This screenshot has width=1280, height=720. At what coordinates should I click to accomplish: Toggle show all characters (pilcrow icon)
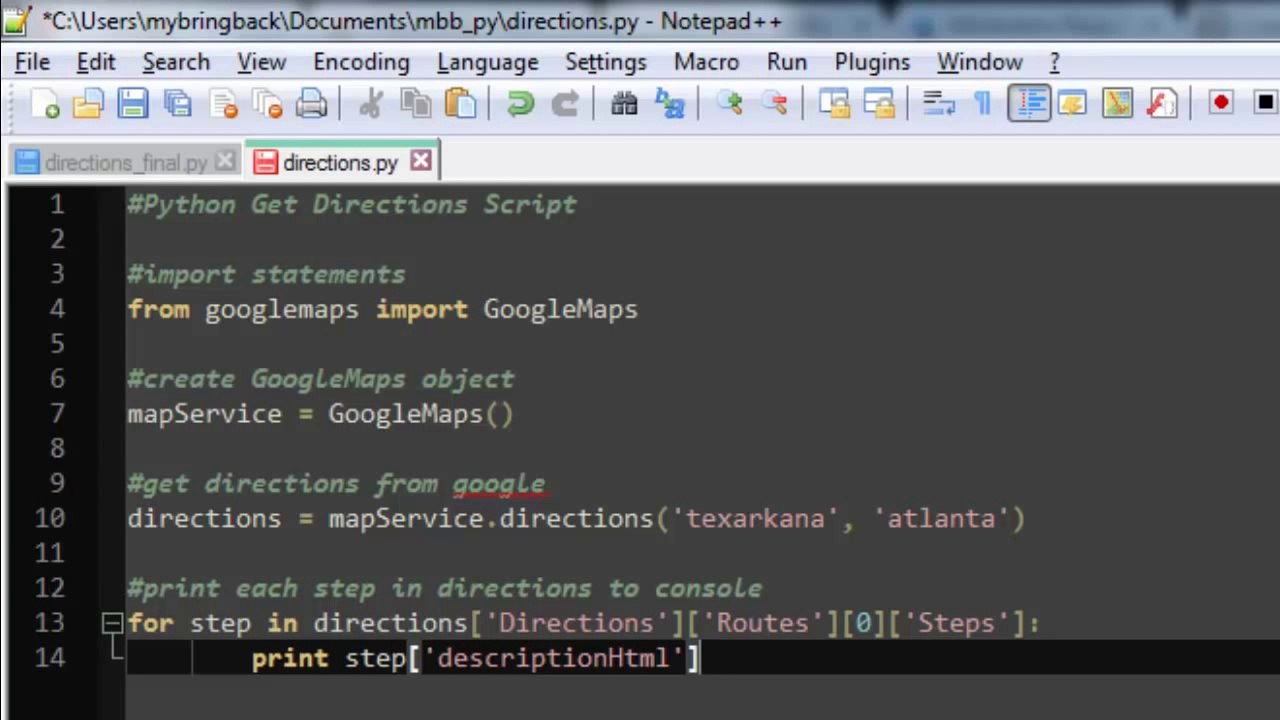tap(983, 103)
